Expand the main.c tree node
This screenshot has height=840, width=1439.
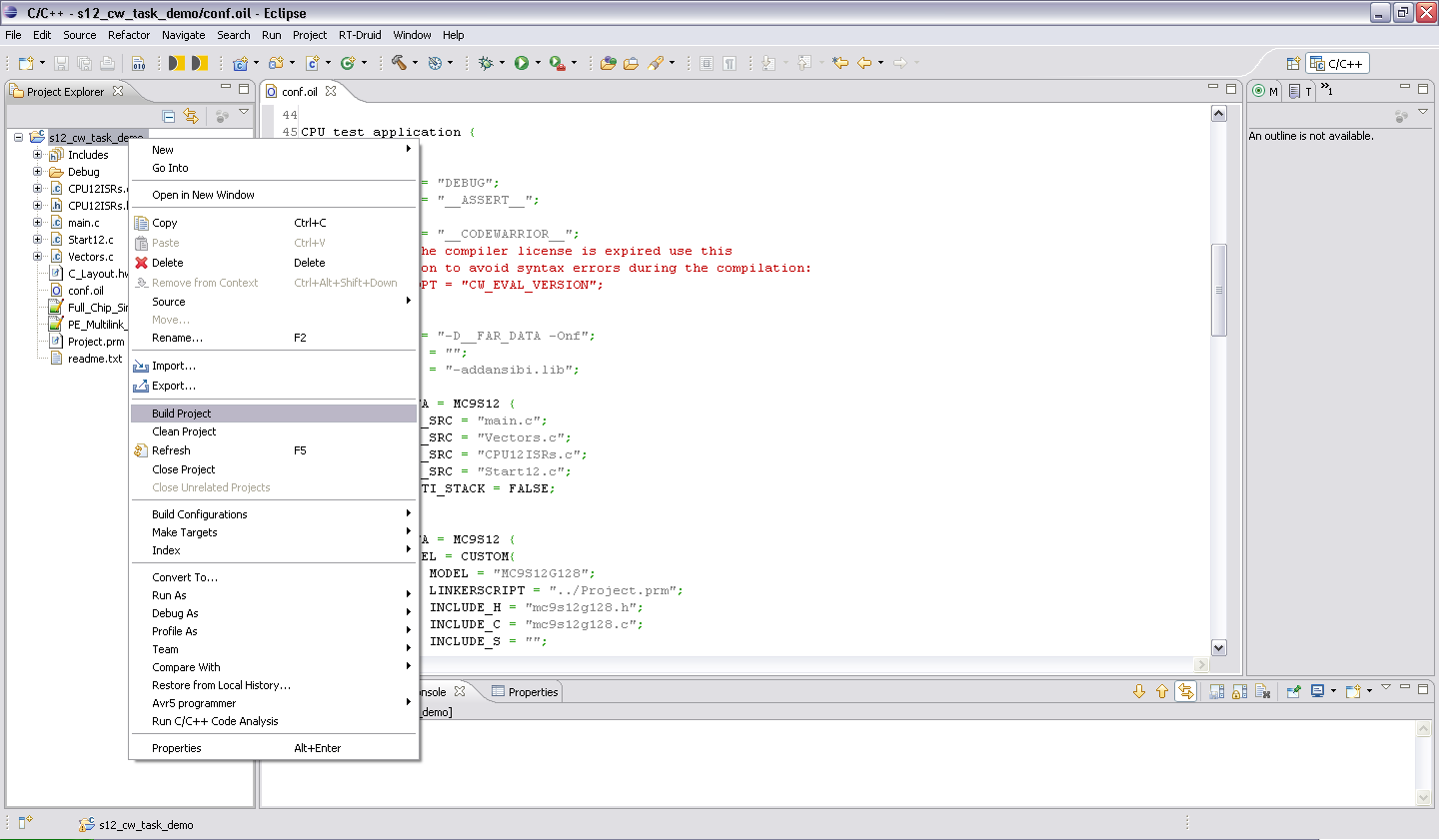(38, 223)
